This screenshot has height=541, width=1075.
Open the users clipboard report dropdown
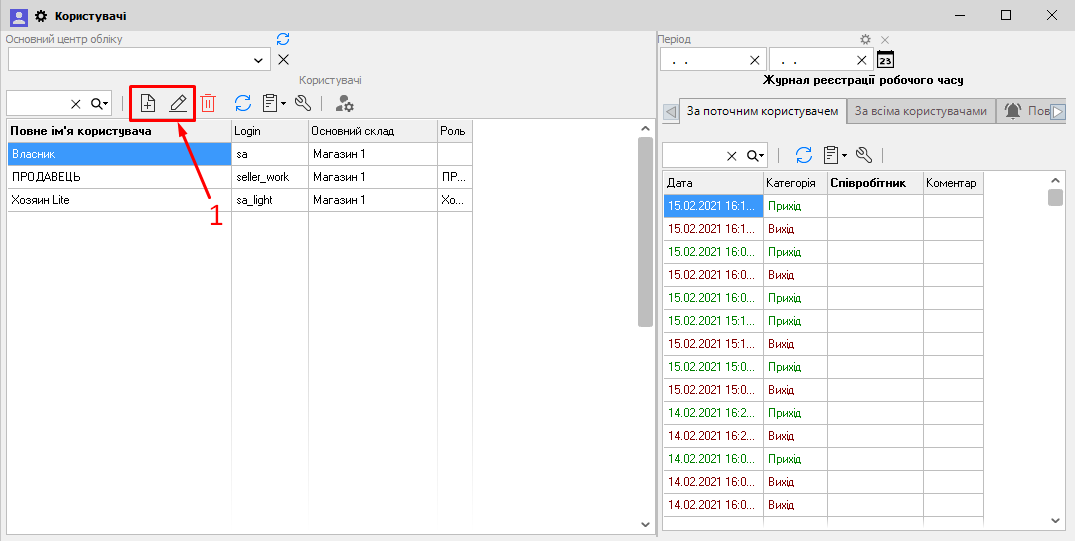pyautogui.click(x=274, y=103)
